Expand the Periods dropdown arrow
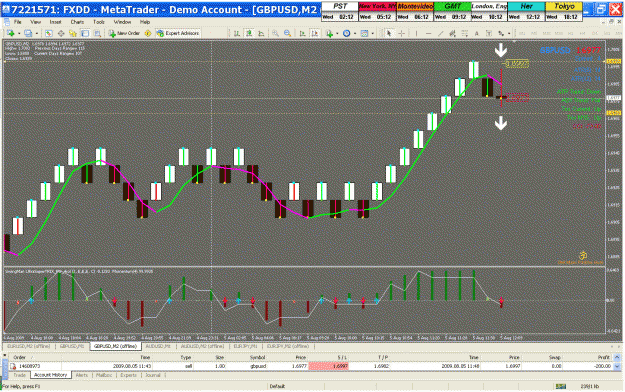625x392 pixels. (355, 33)
